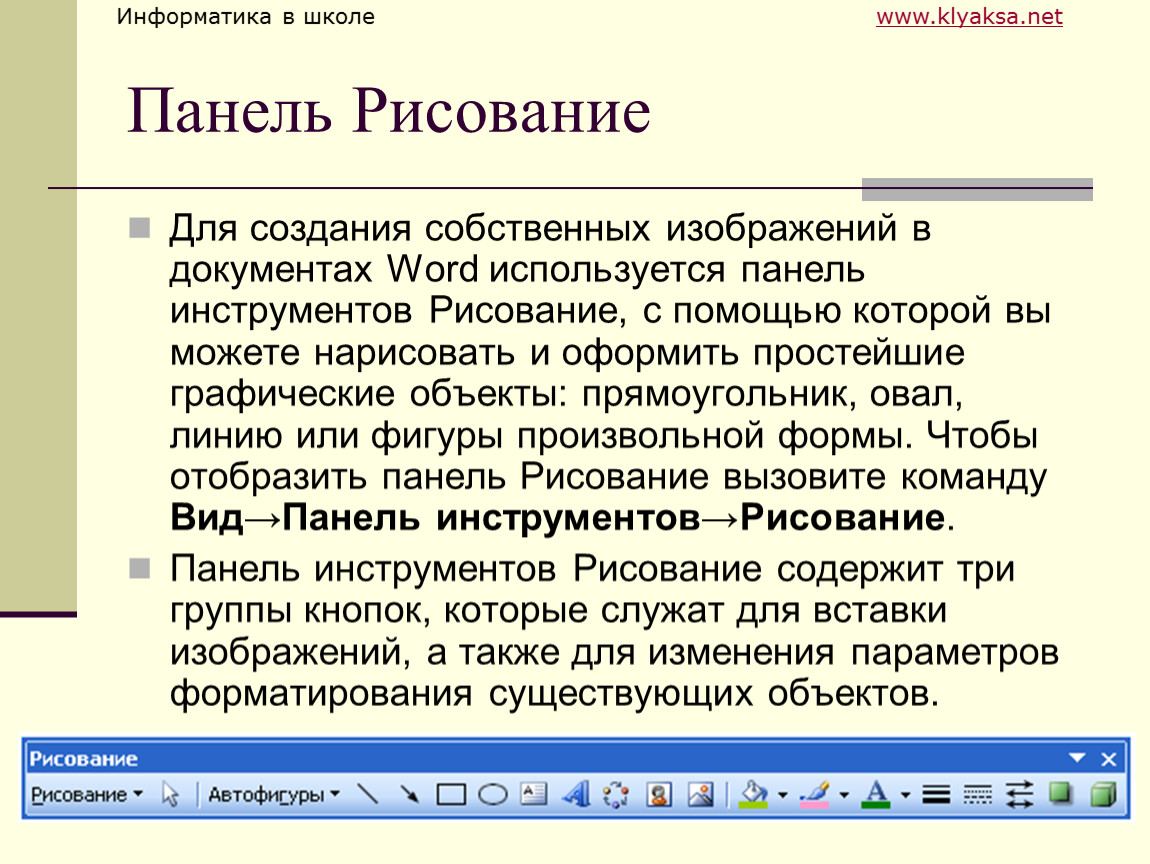Open Shadow Style options
Viewport: 1150px width, 864px height.
tap(1061, 794)
